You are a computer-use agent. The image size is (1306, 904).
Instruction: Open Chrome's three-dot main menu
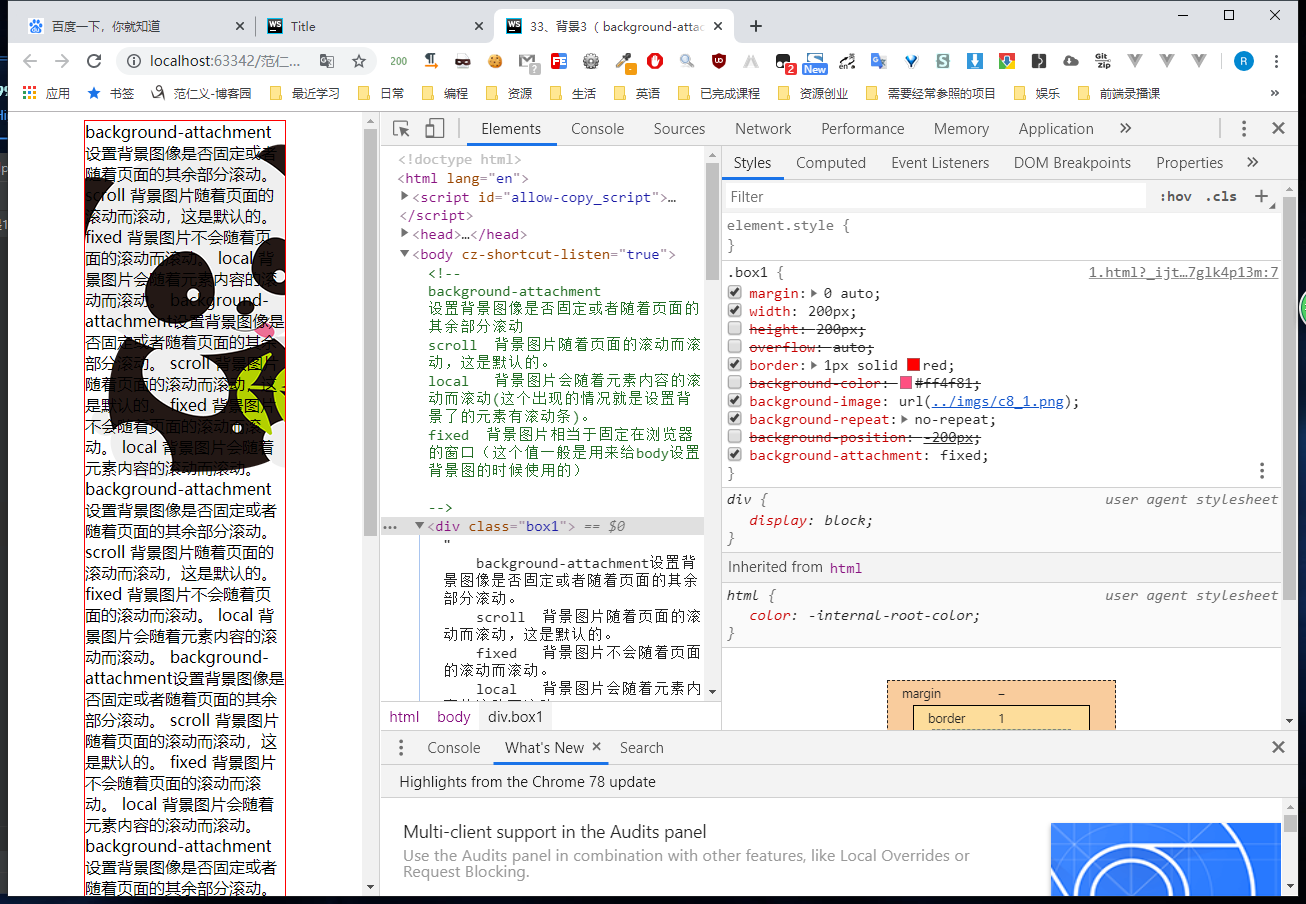click(1277, 61)
